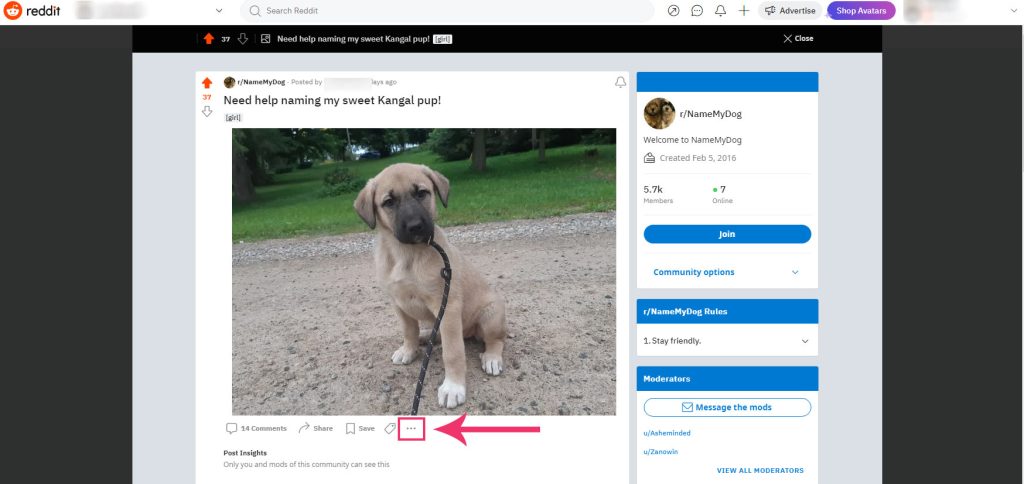Open View All Moderators link
The image size is (1024, 484).
760,470
